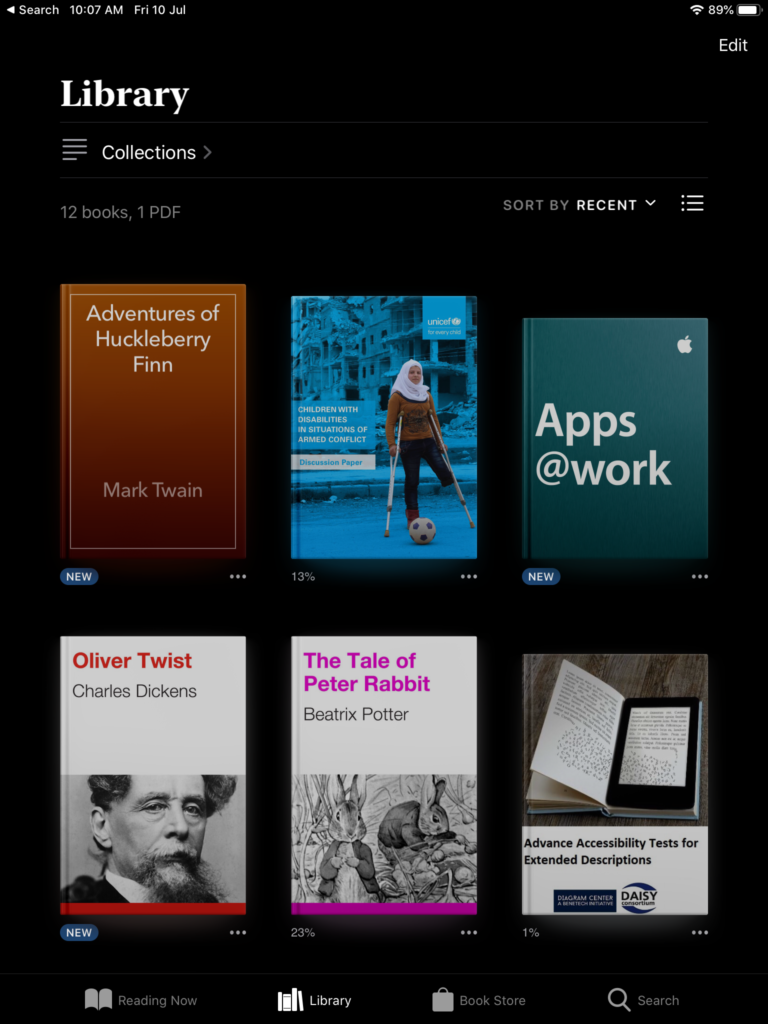The width and height of the screenshot is (768, 1024).
Task: Open The Tale of Peter Rabbit cover
Action: pyautogui.click(x=384, y=775)
